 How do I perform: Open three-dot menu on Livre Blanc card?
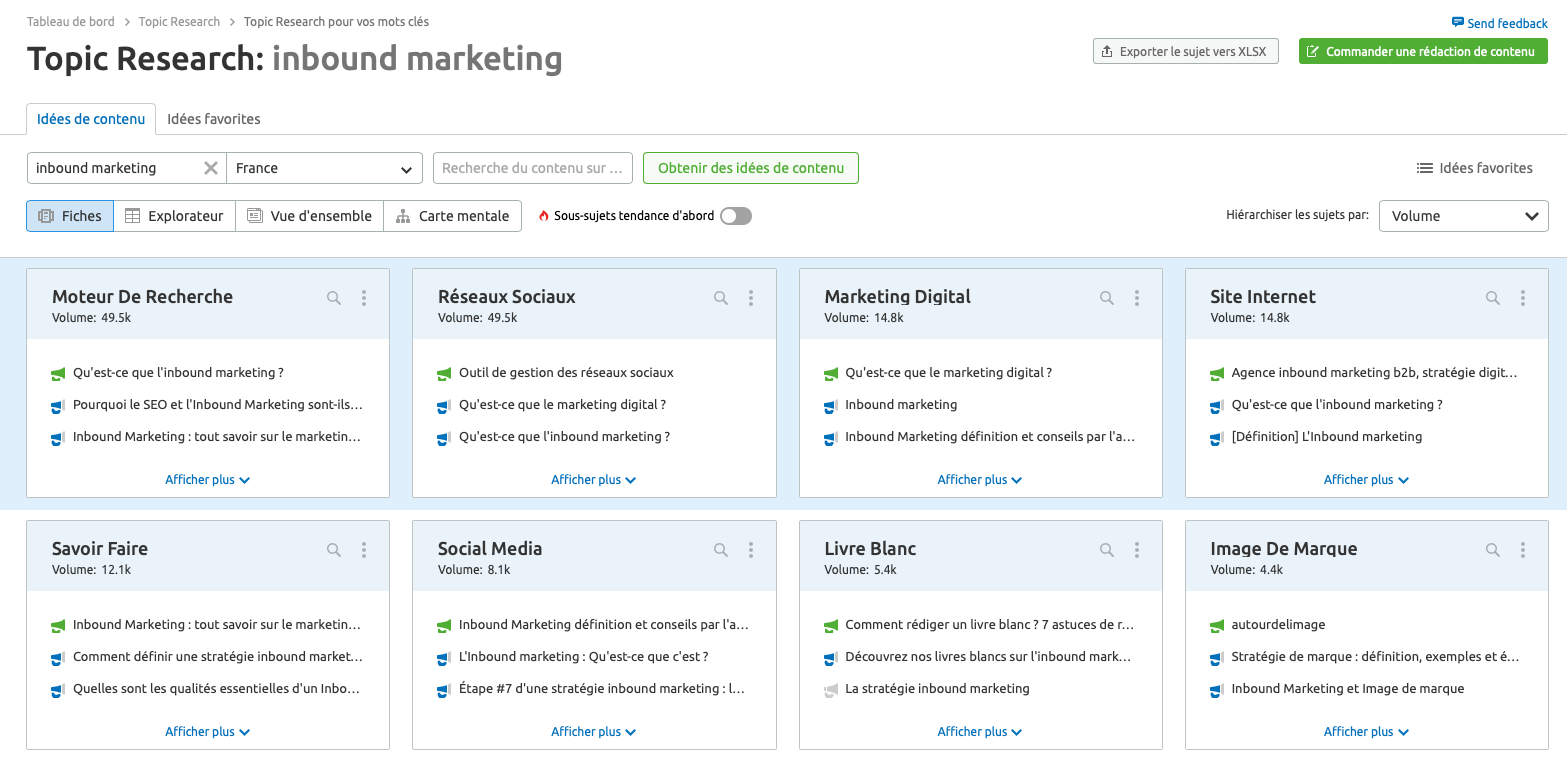[x=1137, y=550]
